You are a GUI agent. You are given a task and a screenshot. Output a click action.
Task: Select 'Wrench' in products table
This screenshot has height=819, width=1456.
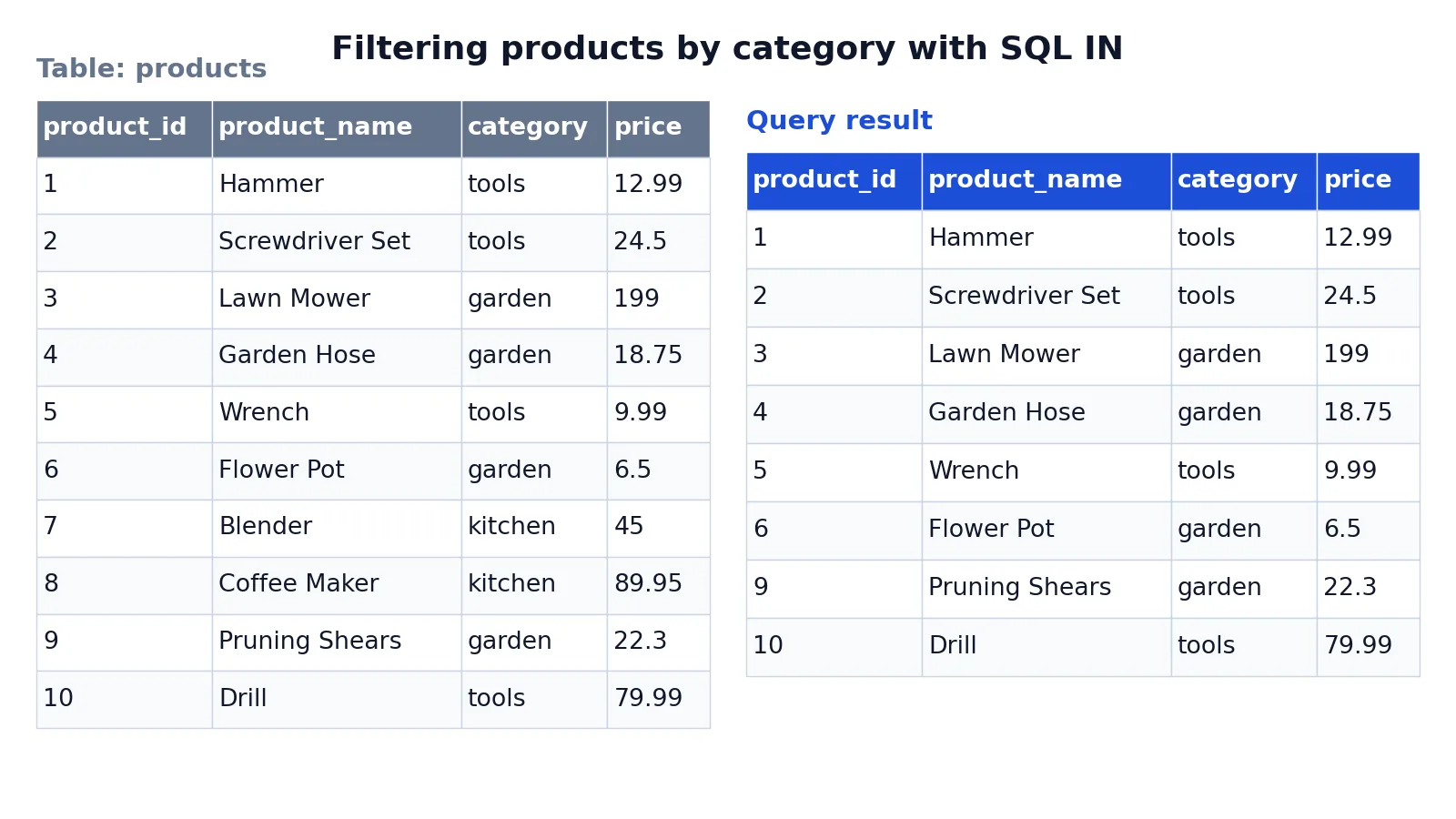point(337,414)
